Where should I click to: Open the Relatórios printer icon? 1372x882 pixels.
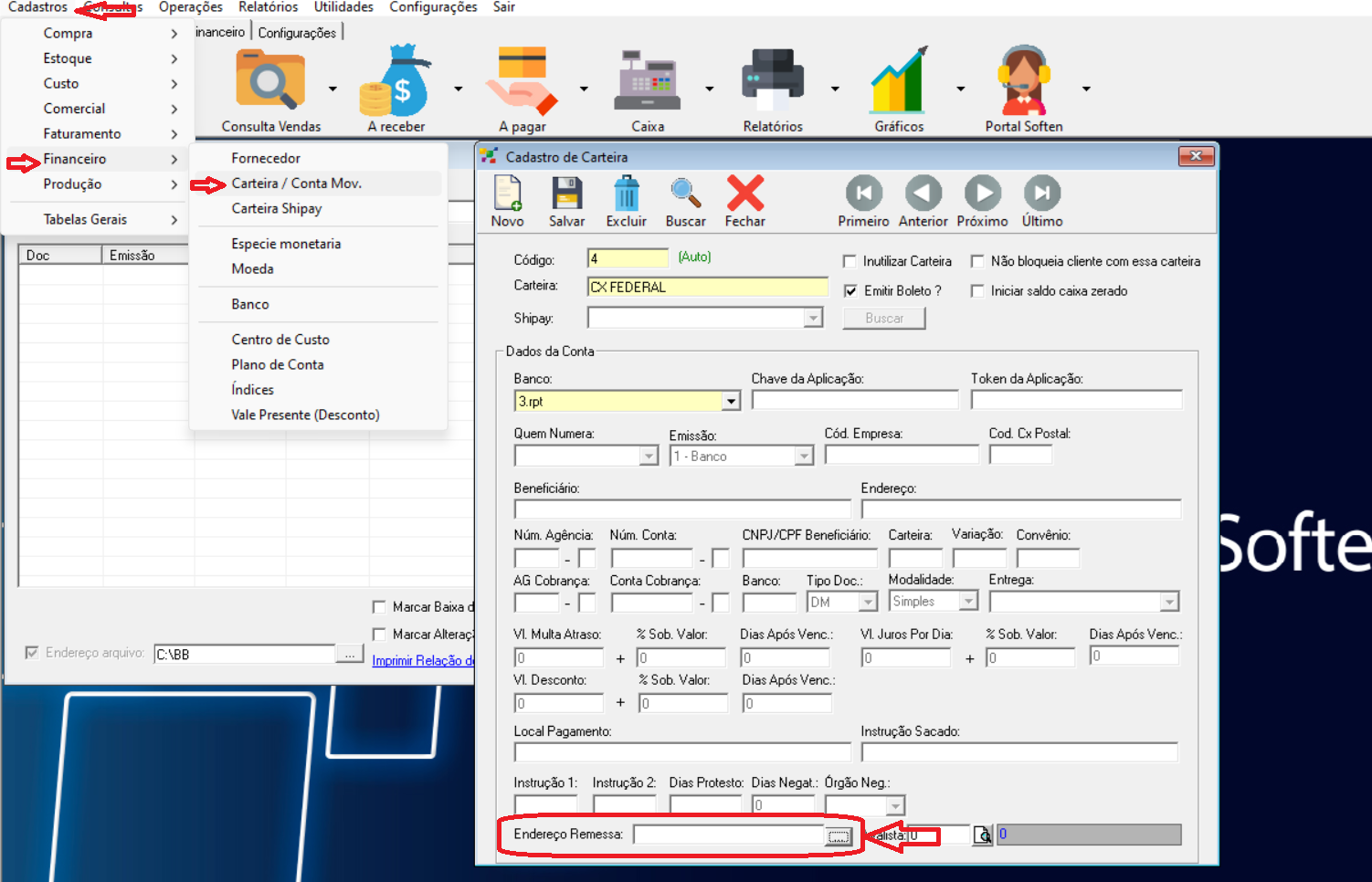click(x=773, y=80)
